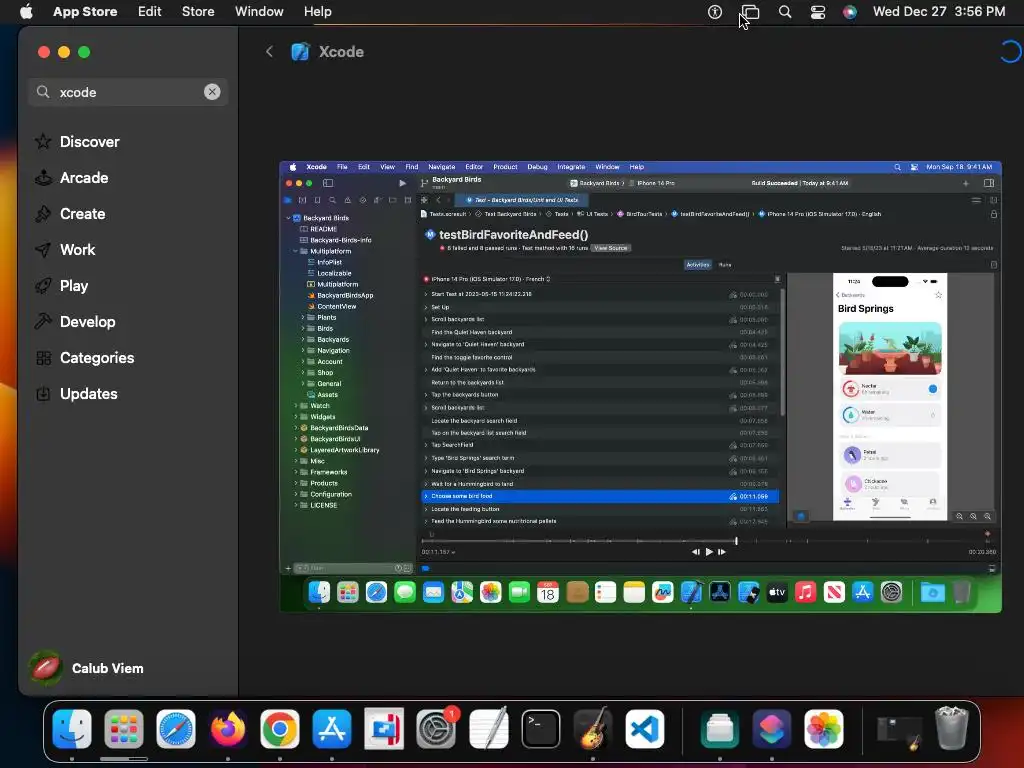
Task: Open Control Center in menu bar
Action: 818,12
